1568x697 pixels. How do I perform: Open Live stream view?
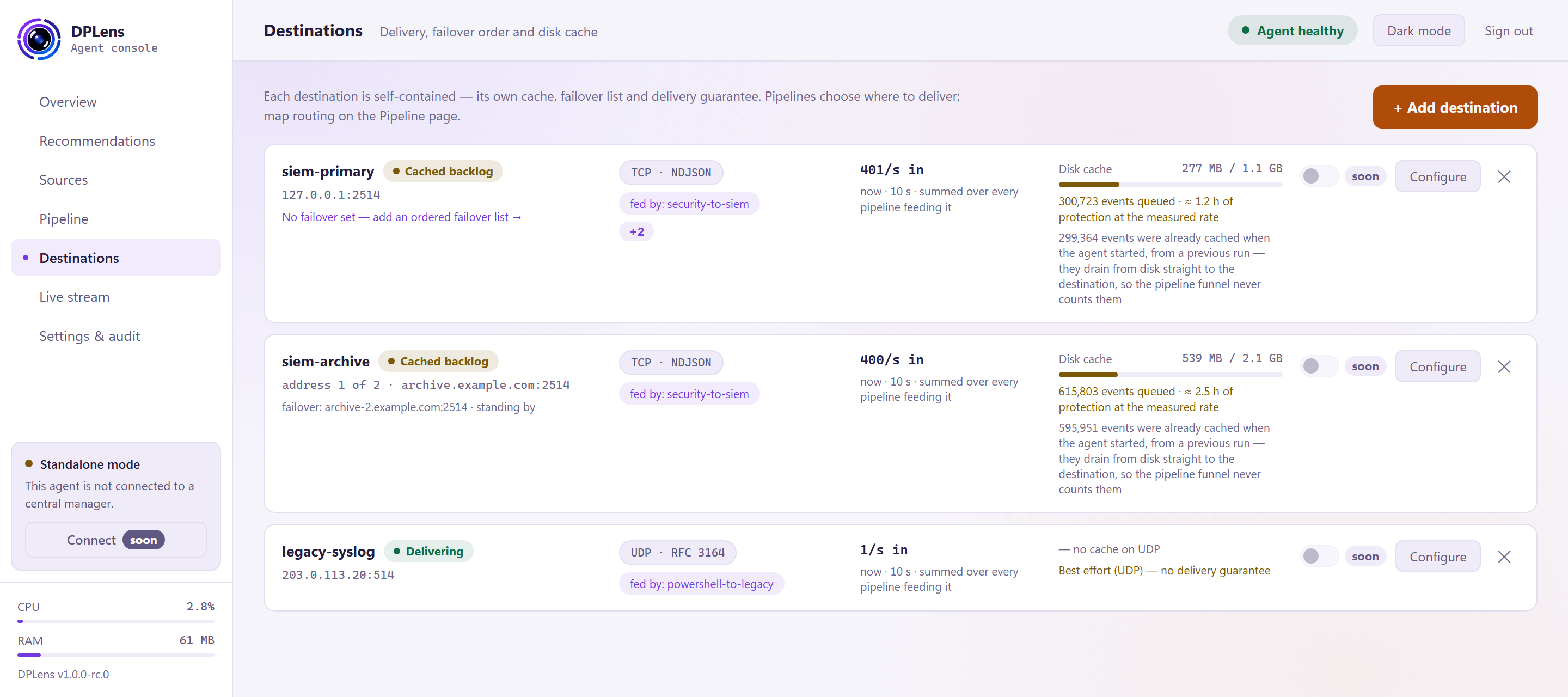point(115,296)
